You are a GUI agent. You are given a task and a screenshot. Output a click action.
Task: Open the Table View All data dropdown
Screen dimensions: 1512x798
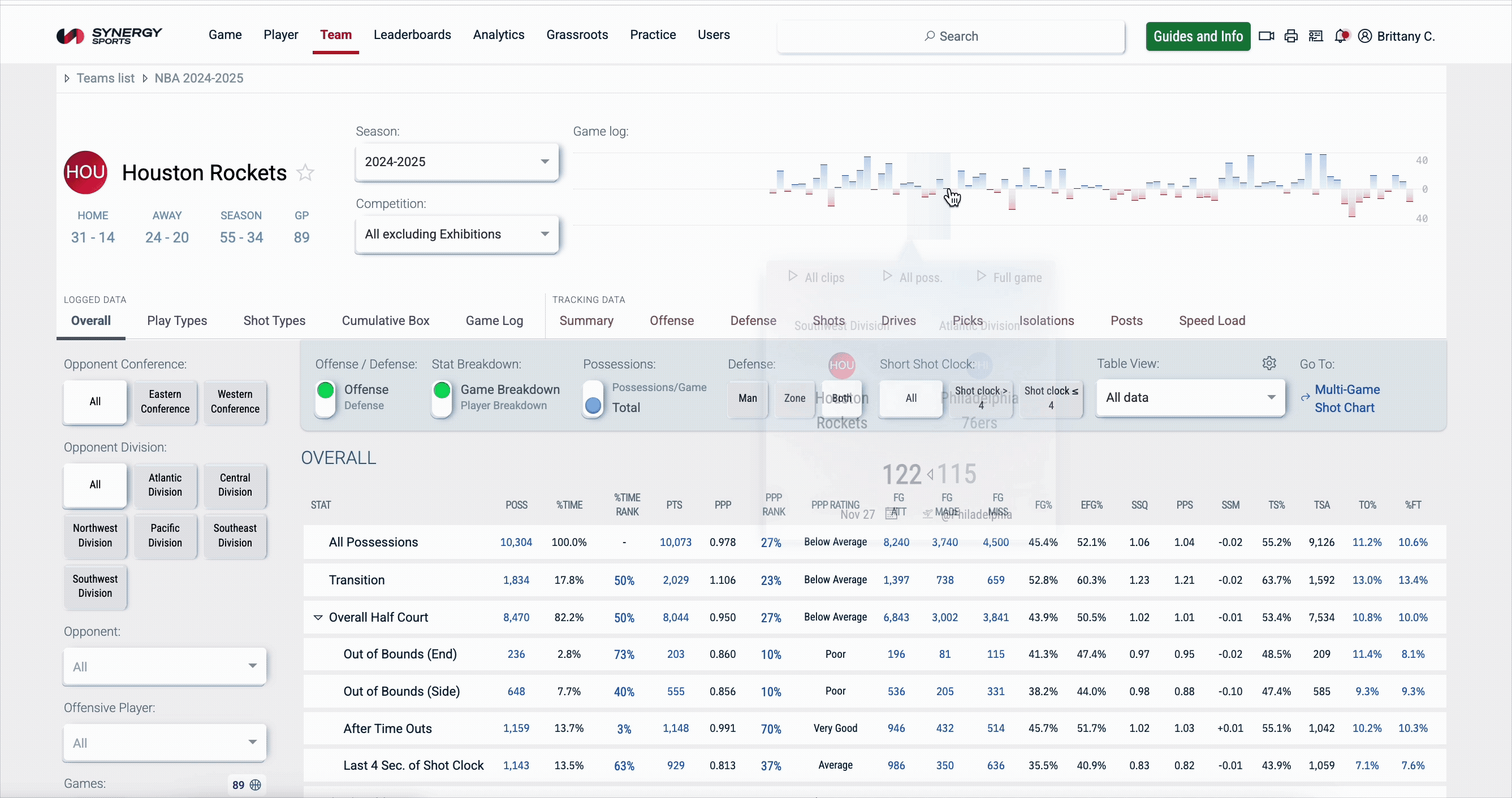(1190, 398)
